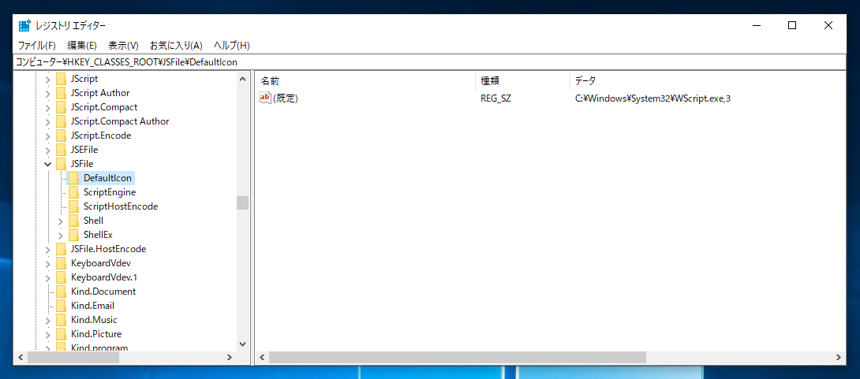
Task: Expand the JScript.Compact key
Action: [48, 108]
